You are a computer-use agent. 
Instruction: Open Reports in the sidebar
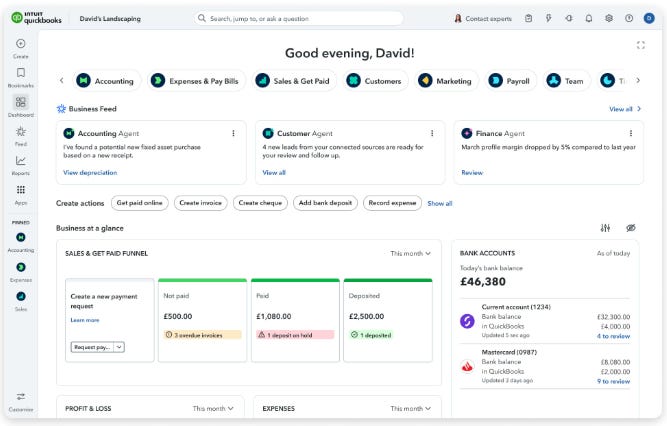pos(20,161)
